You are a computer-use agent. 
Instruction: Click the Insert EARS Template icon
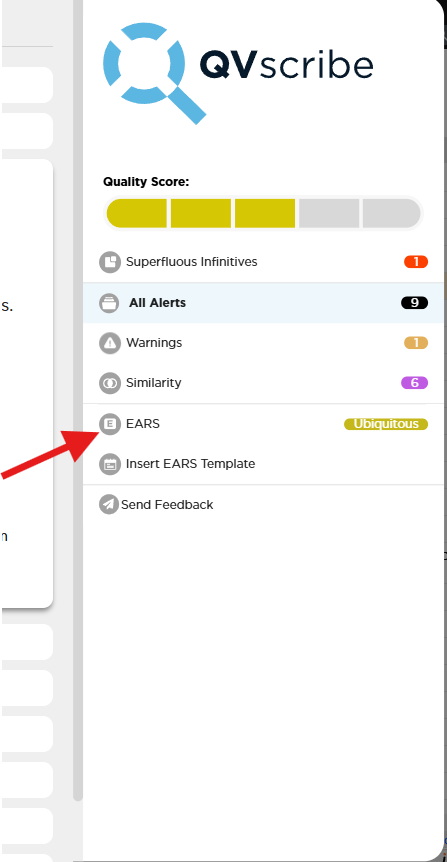109,464
